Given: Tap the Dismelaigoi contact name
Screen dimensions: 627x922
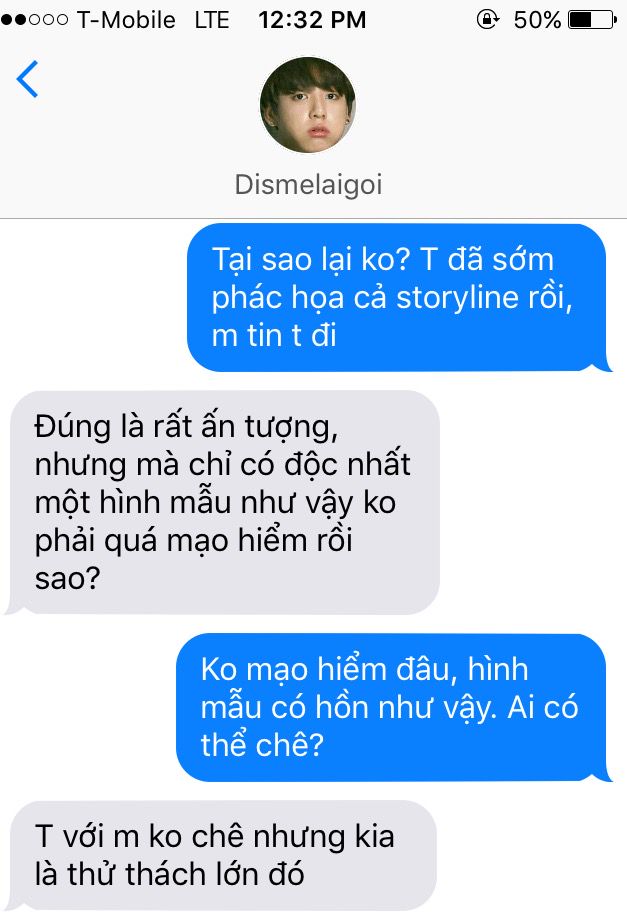Looking at the screenshot, I should coord(308,185).
